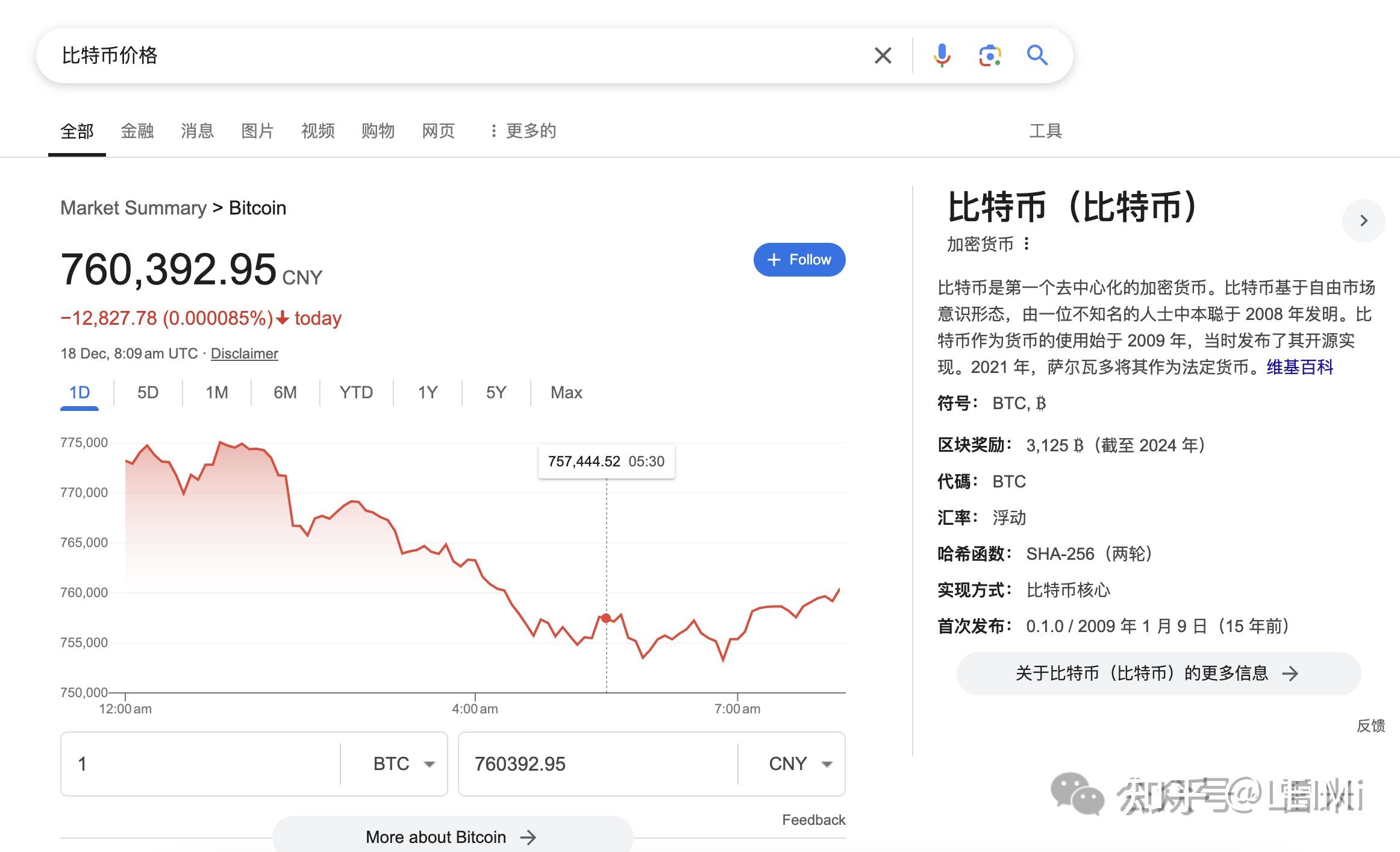Click 关于比特币（比特币）的更多信息 button
This screenshot has height=852, width=1400.
(1158, 674)
